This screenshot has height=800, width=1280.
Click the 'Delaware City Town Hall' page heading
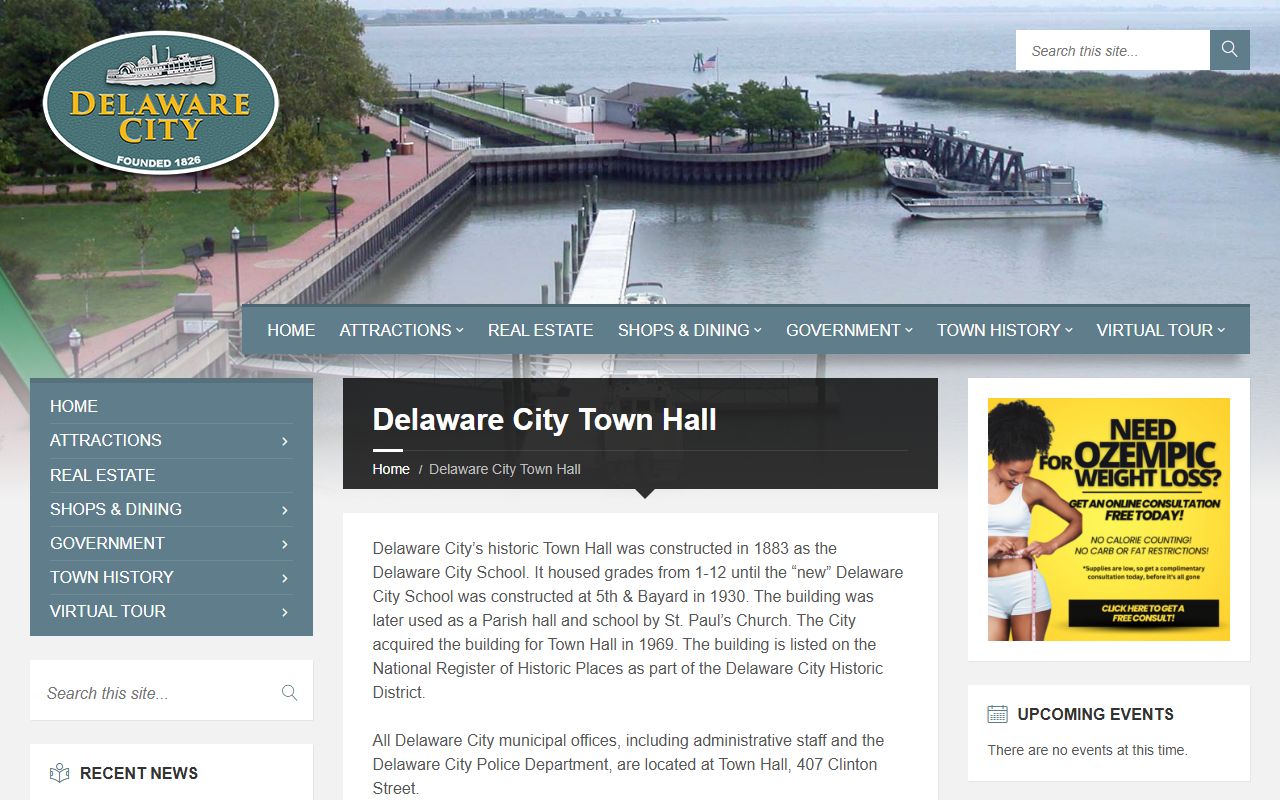tap(544, 419)
